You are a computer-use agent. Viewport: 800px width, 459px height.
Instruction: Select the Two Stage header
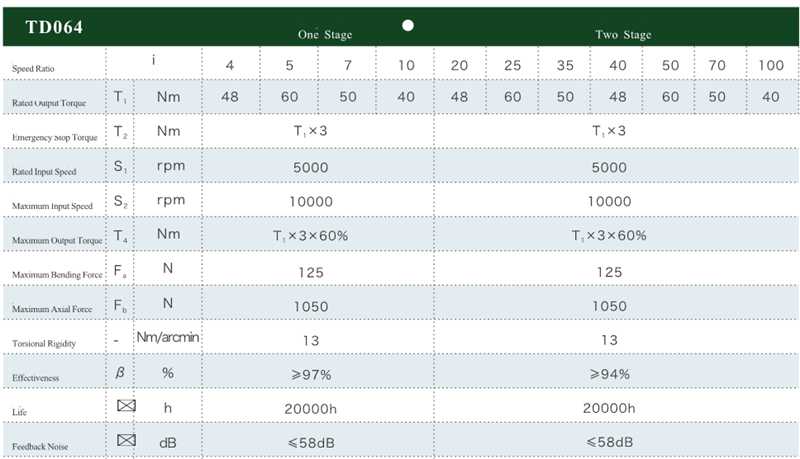pyautogui.click(x=623, y=35)
